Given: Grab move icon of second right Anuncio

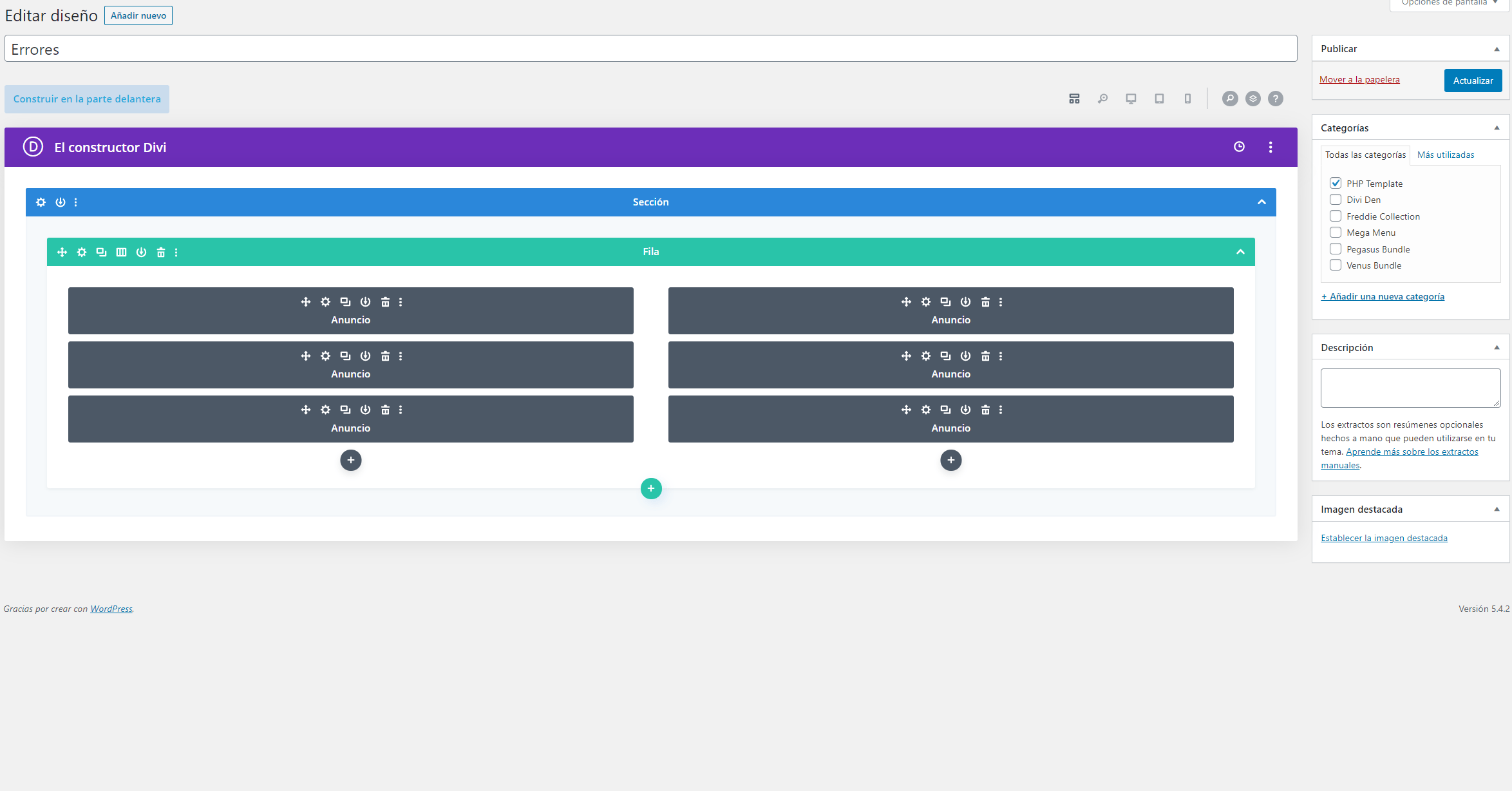Looking at the screenshot, I should click(x=906, y=356).
